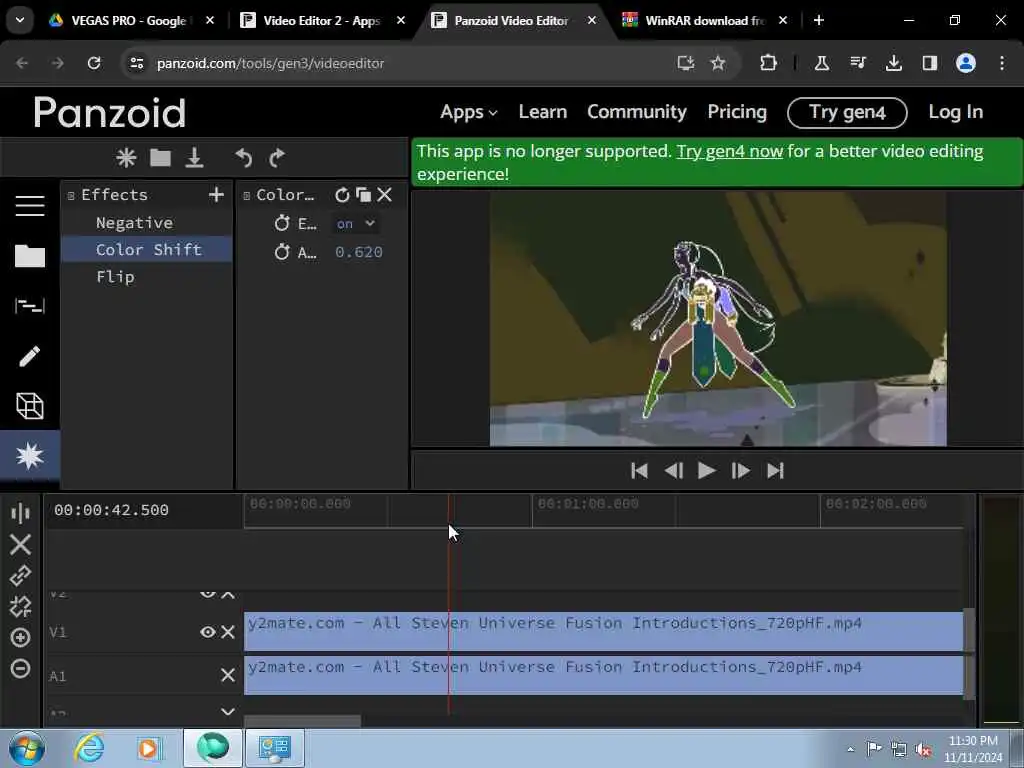Remove track V1 with its X

[x=228, y=632]
